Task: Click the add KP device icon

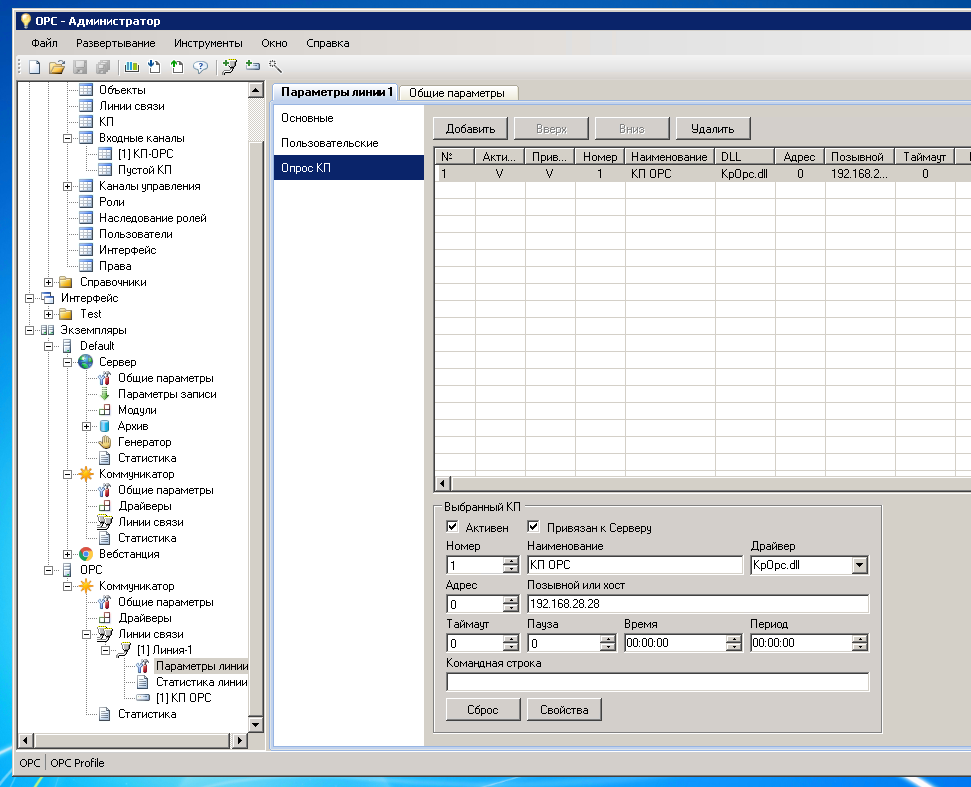Action: (x=253, y=66)
